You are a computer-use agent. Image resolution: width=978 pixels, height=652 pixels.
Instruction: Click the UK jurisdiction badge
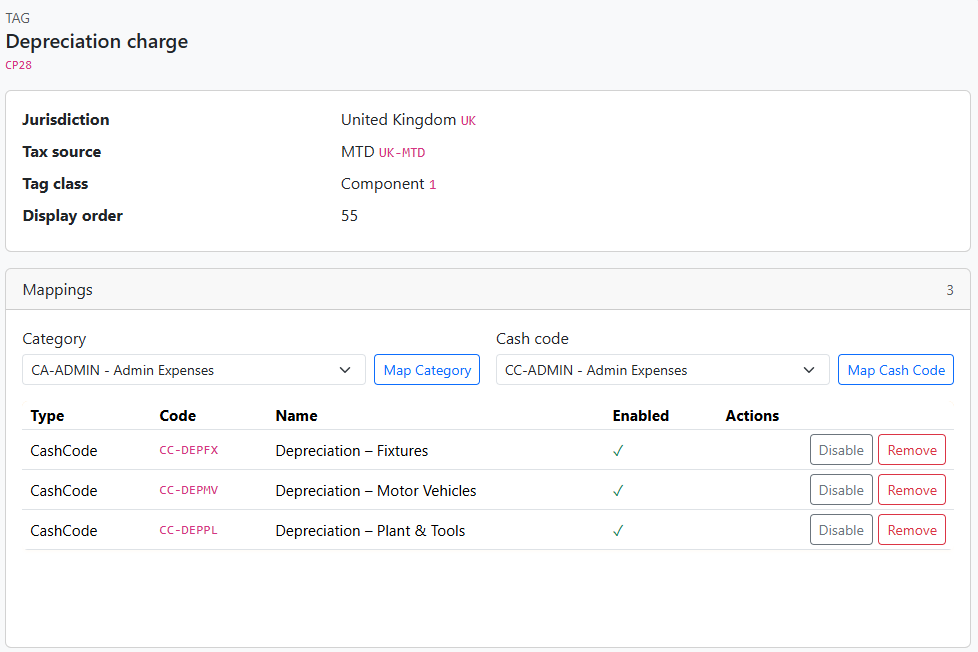pos(468,119)
